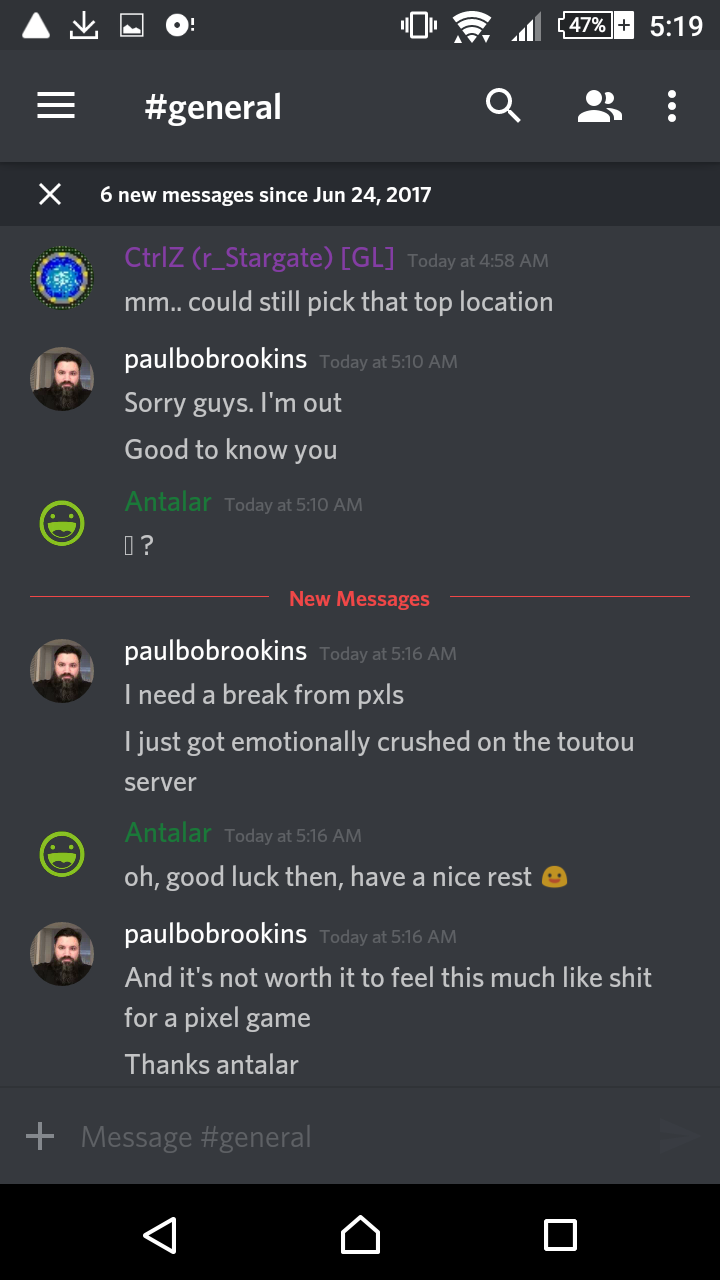Tap the send message arrow
This screenshot has width=720, height=1280.
tap(679, 1136)
